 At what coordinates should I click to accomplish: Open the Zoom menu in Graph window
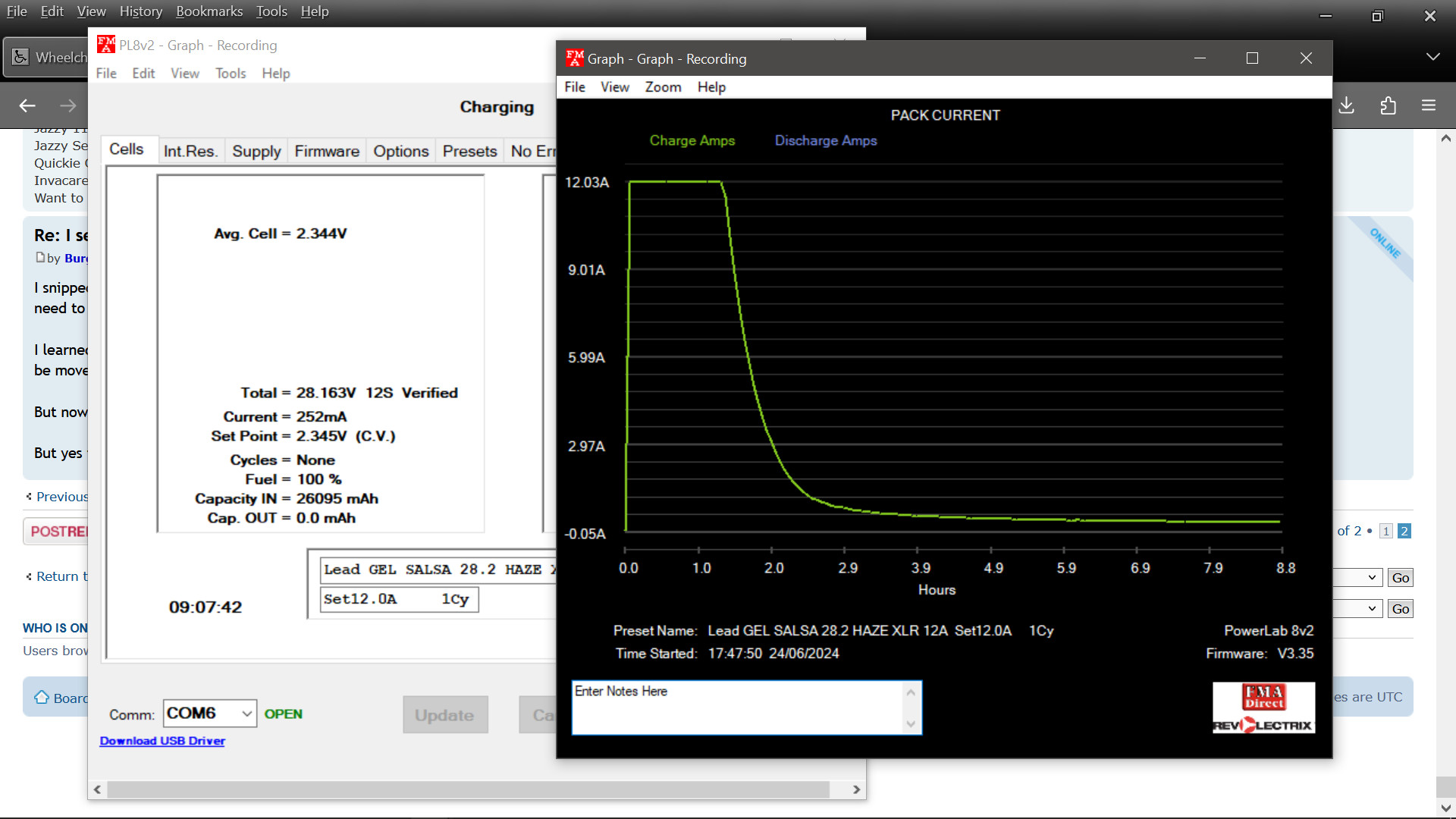(663, 87)
